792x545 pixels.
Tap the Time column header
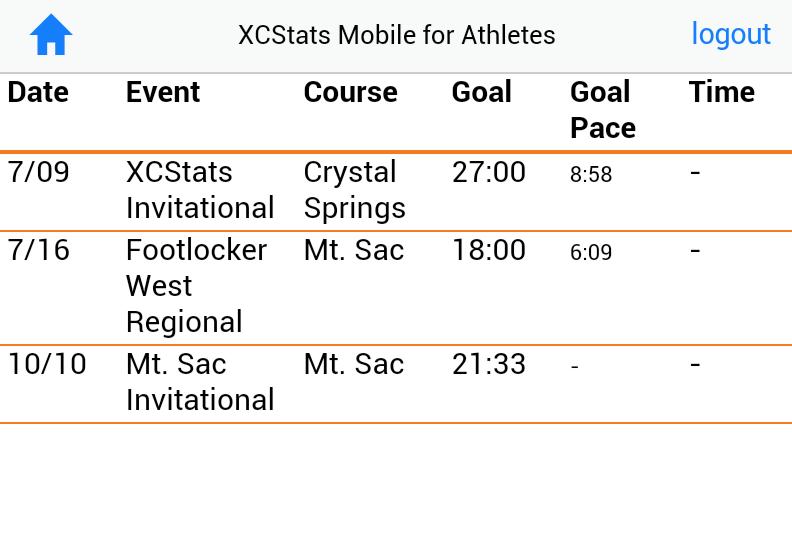(721, 92)
